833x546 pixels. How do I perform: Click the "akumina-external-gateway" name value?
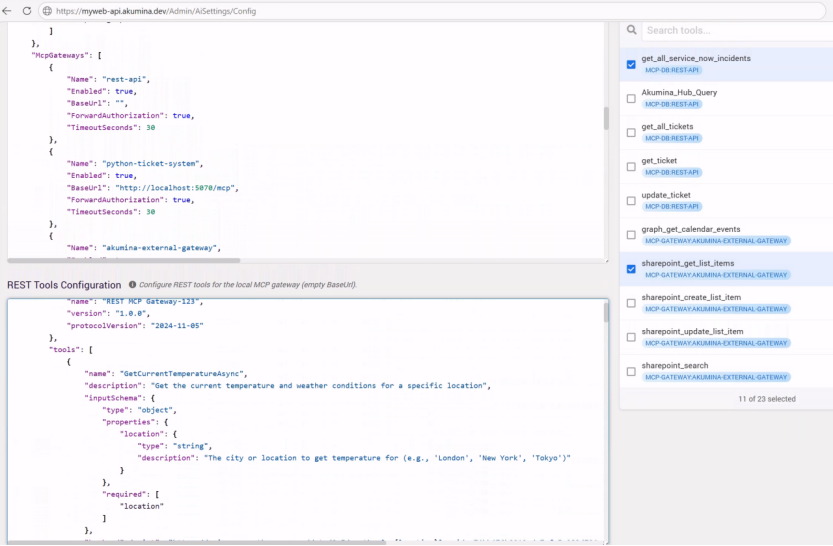click(159, 248)
